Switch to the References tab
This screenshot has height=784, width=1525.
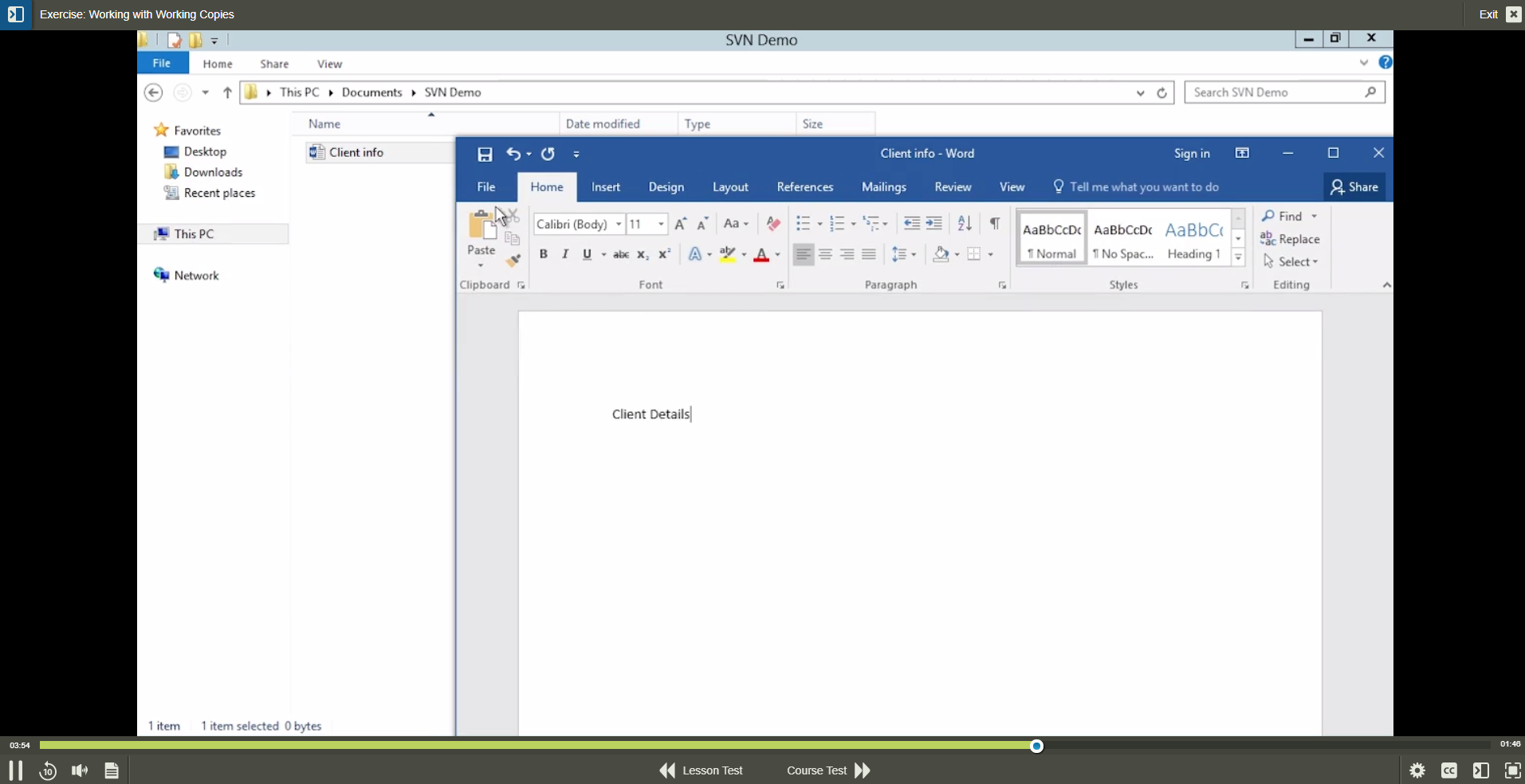coord(804,187)
